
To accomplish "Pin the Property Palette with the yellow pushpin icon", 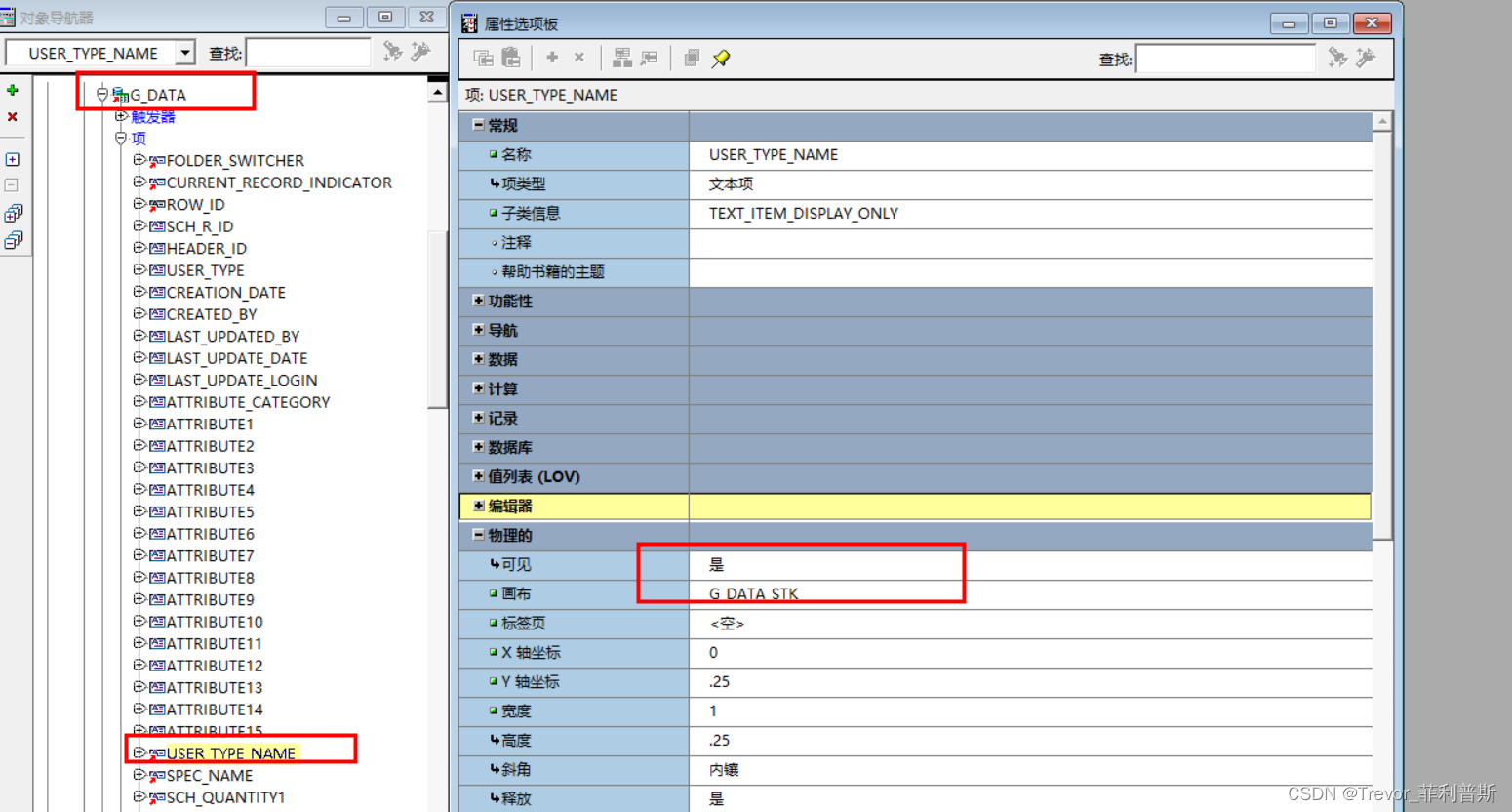I will tap(721, 58).
